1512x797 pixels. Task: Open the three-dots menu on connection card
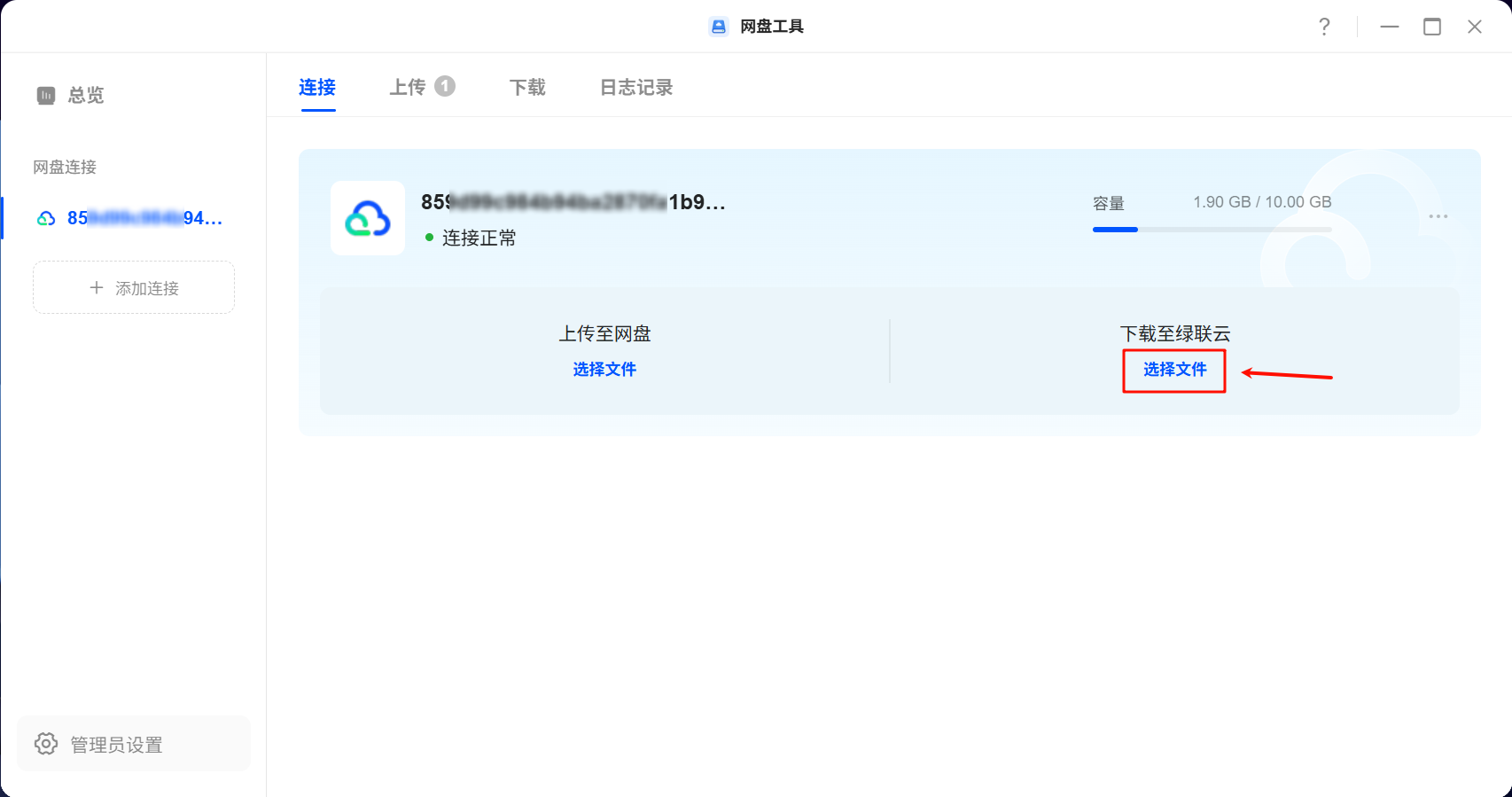point(1438,216)
